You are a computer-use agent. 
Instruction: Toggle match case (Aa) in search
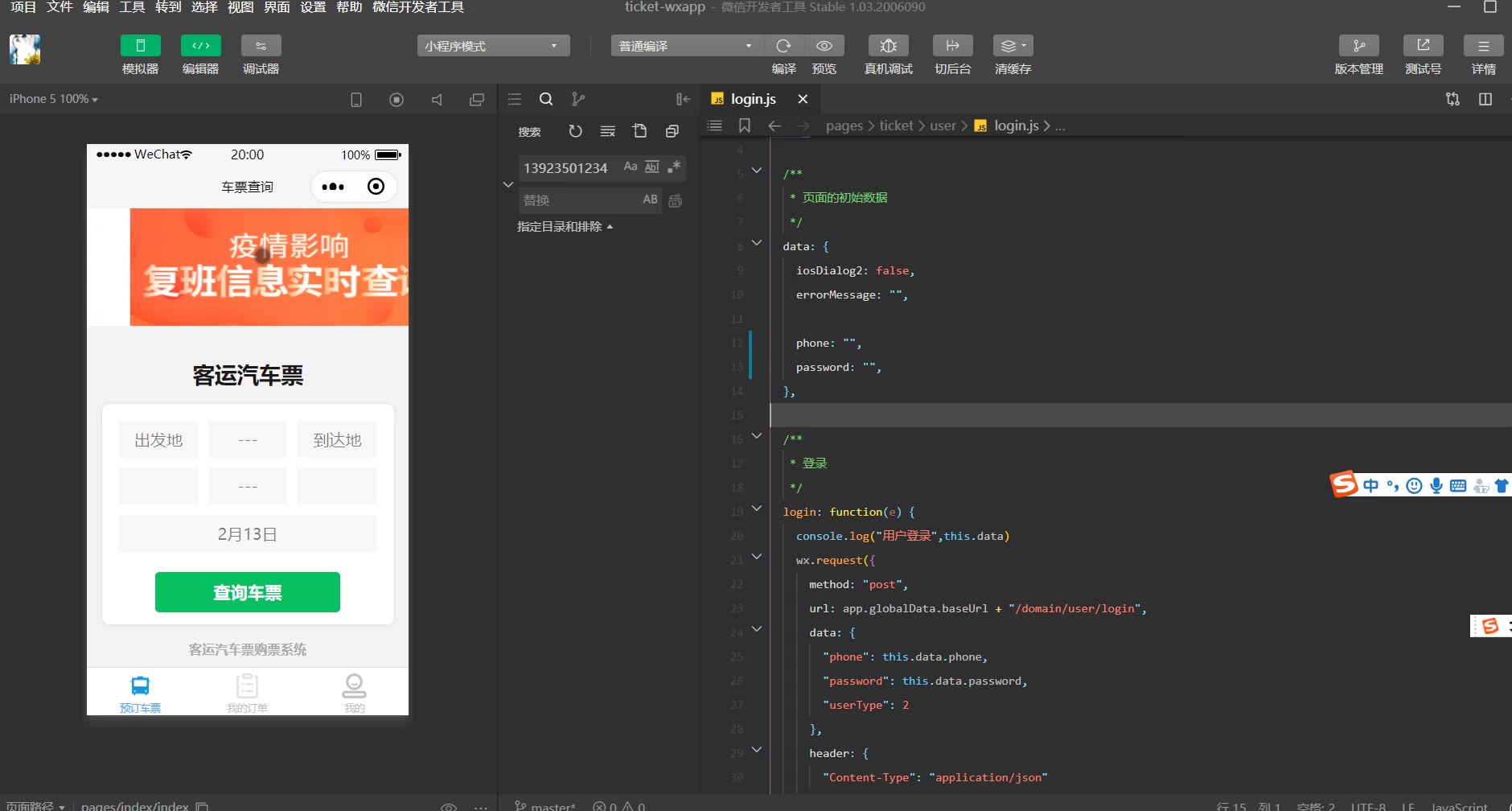pos(631,167)
